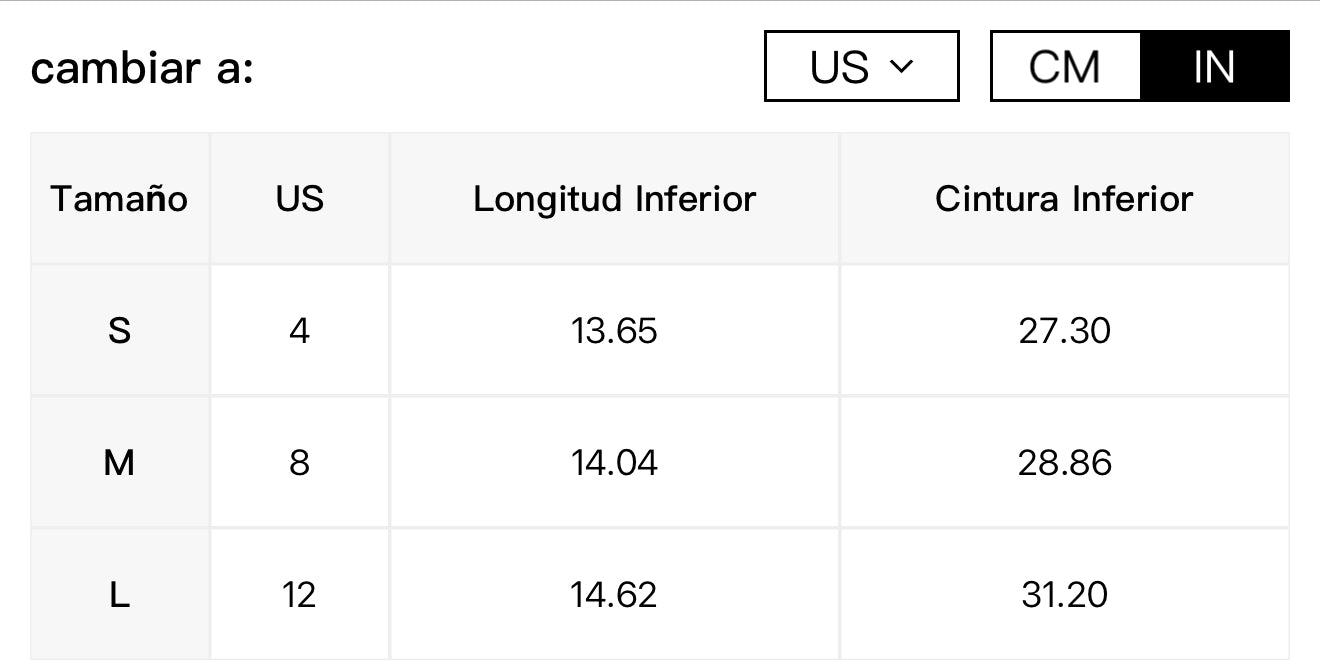Select the size L row label

pyautogui.click(x=120, y=594)
